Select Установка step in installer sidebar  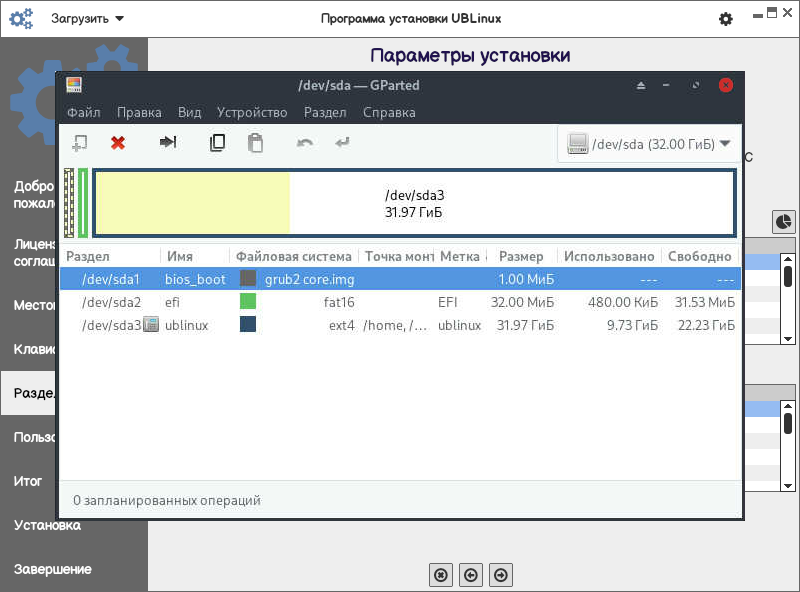(47, 525)
